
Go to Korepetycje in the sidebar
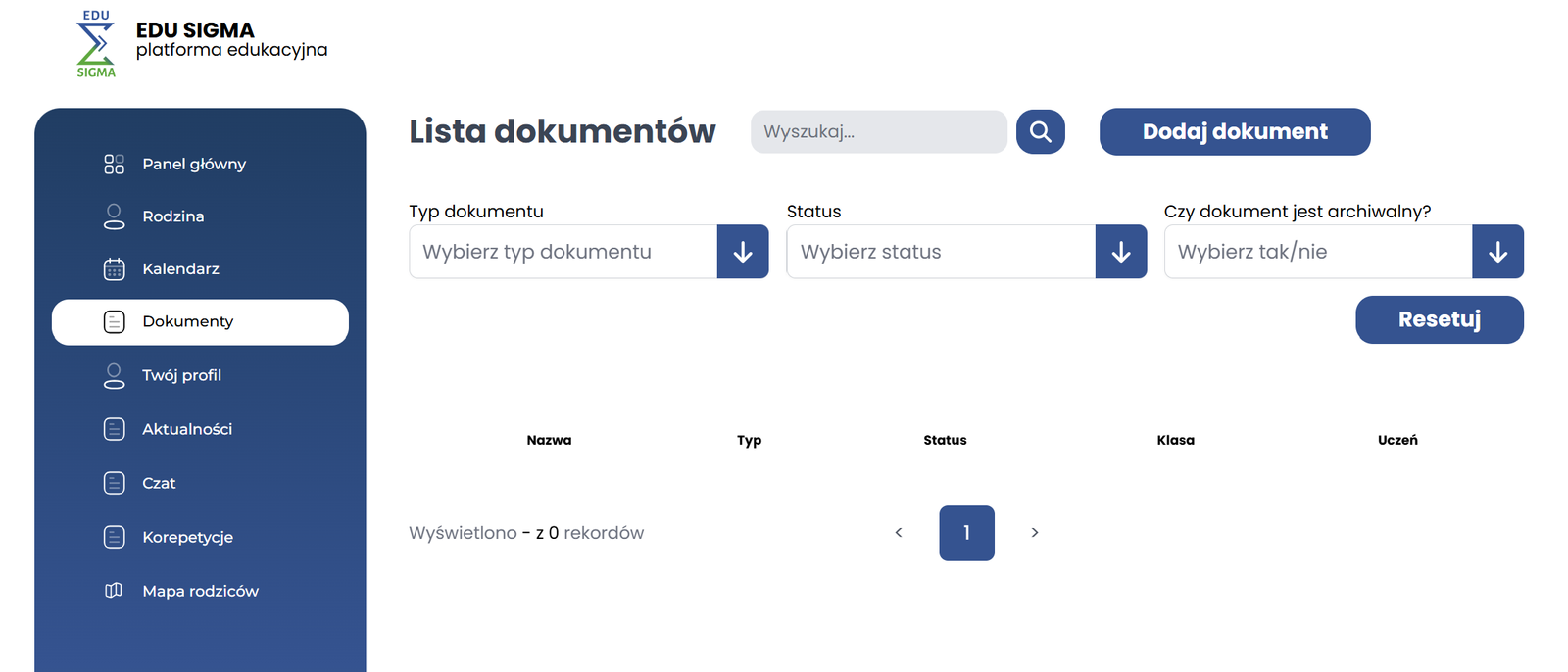[187, 537]
